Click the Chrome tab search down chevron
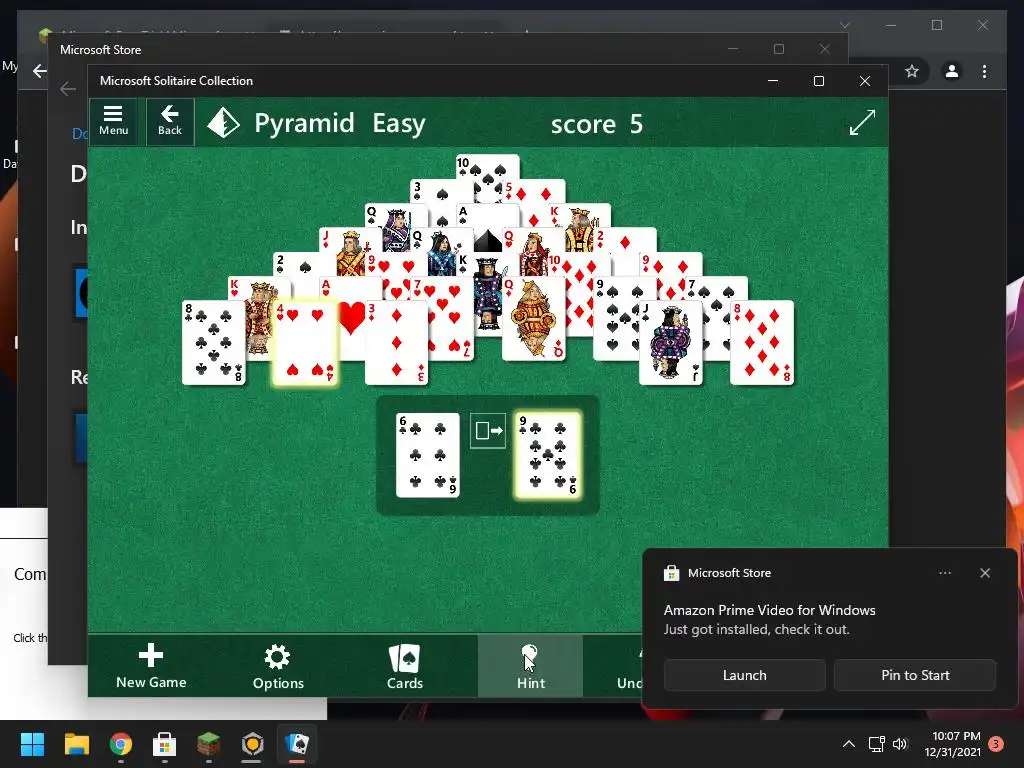The height and width of the screenshot is (768, 1024). [x=844, y=25]
